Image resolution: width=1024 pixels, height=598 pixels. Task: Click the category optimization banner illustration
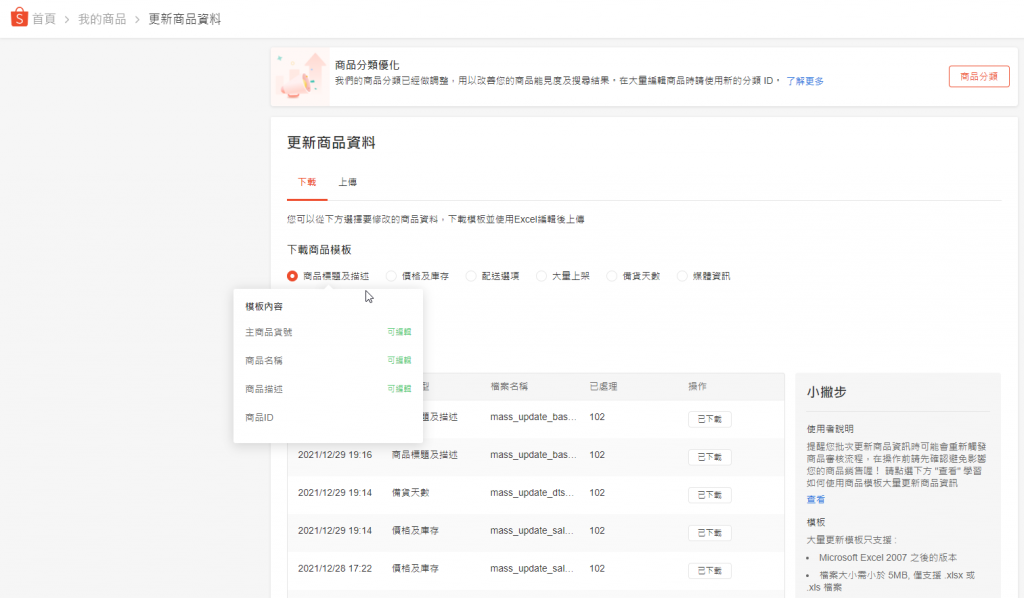click(x=302, y=76)
